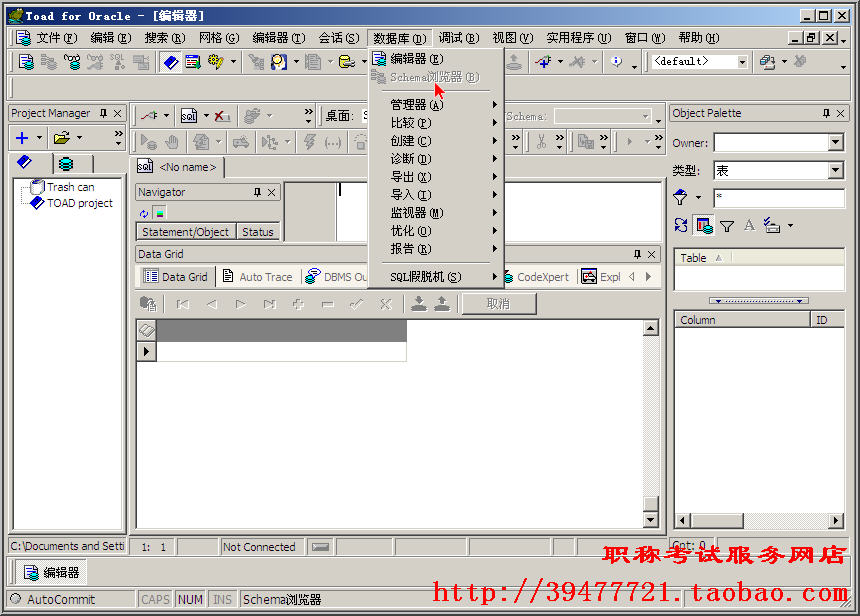Click the SQL new tab icon
This screenshot has height=616, width=860.
click(x=189, y=116)
